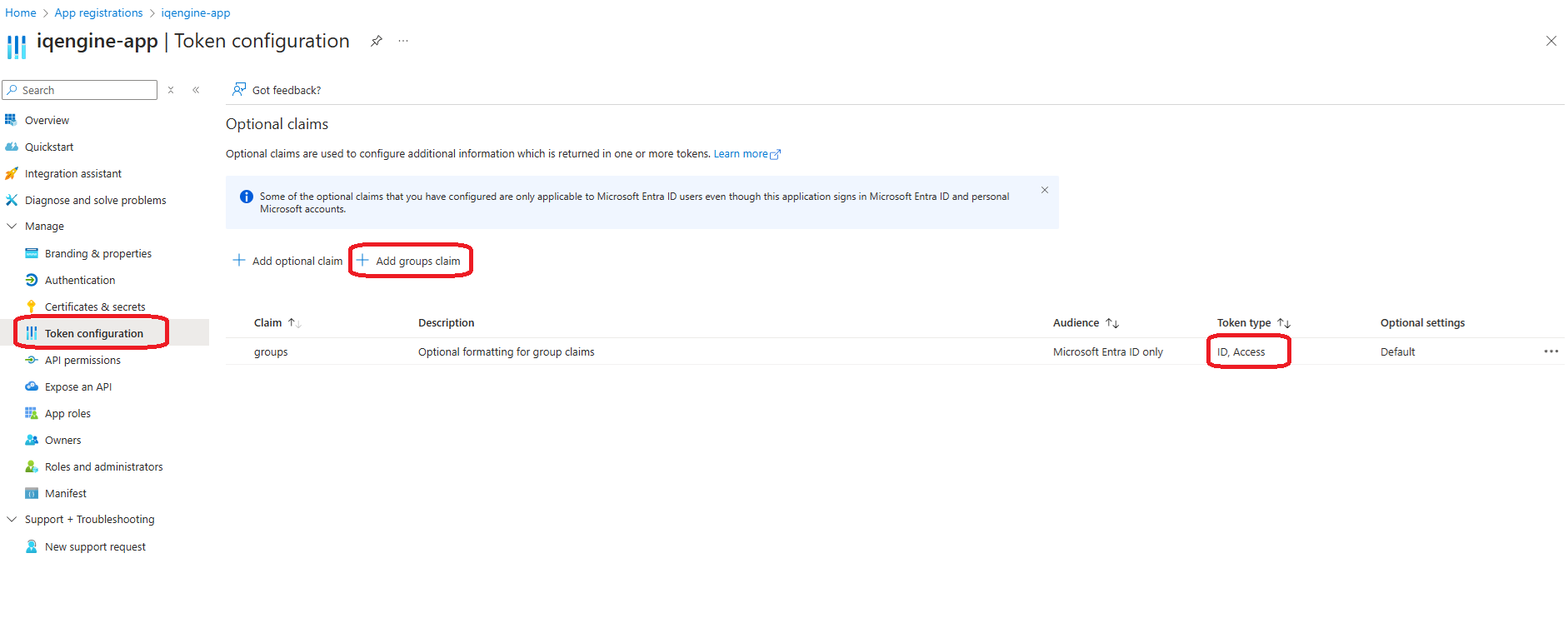The image size is (1568, 628).
Task: Dismiss the info banner notification
Action: click(1045, 191)
